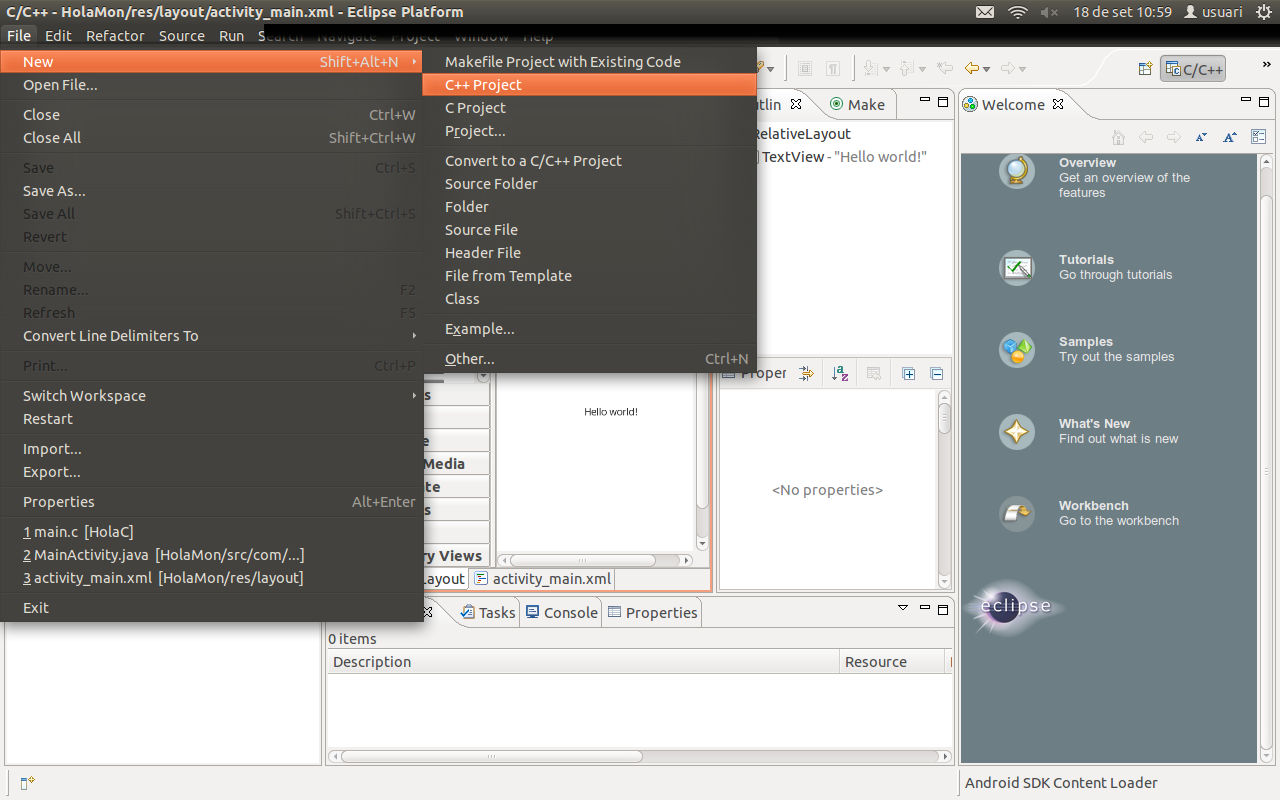Viewport: 1280px width, 800px height.
Task: Click Collapse All icon in Properties panel
Action: click(x=936, y=374)
